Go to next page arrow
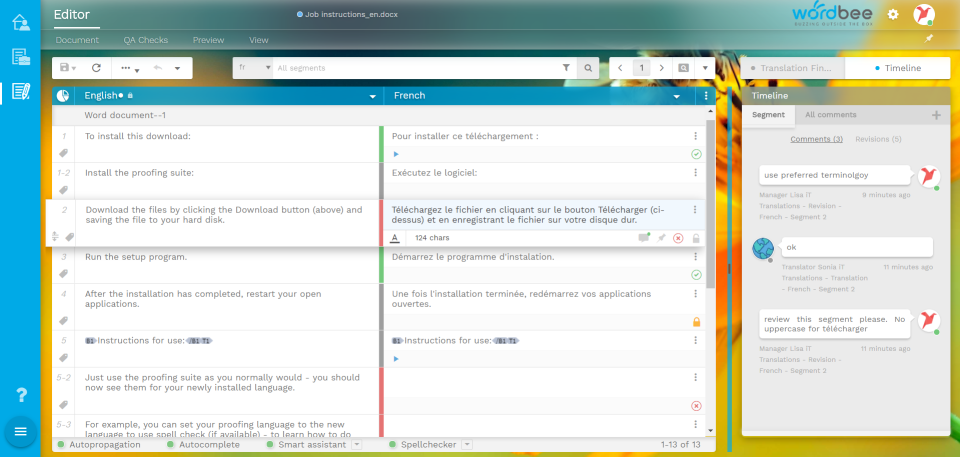This screenshot has width=960, height=457. (661, 68)
